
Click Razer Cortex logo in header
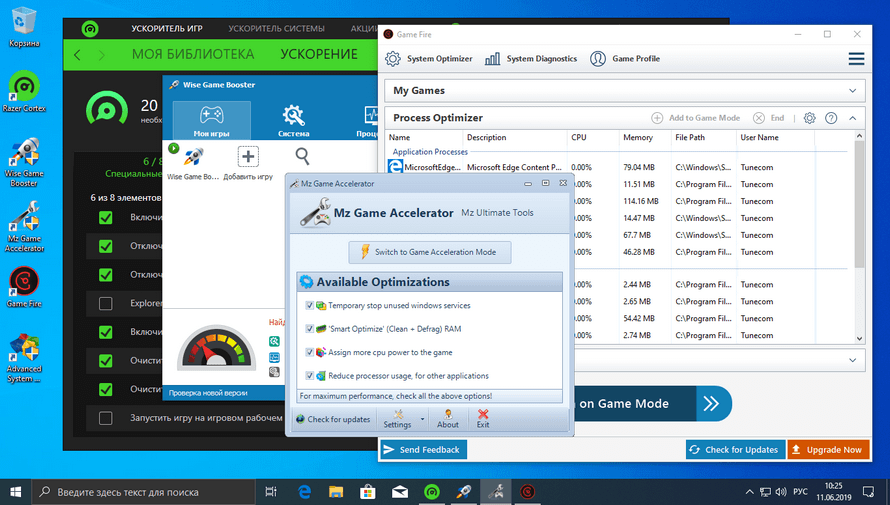[x=90, y=28]
